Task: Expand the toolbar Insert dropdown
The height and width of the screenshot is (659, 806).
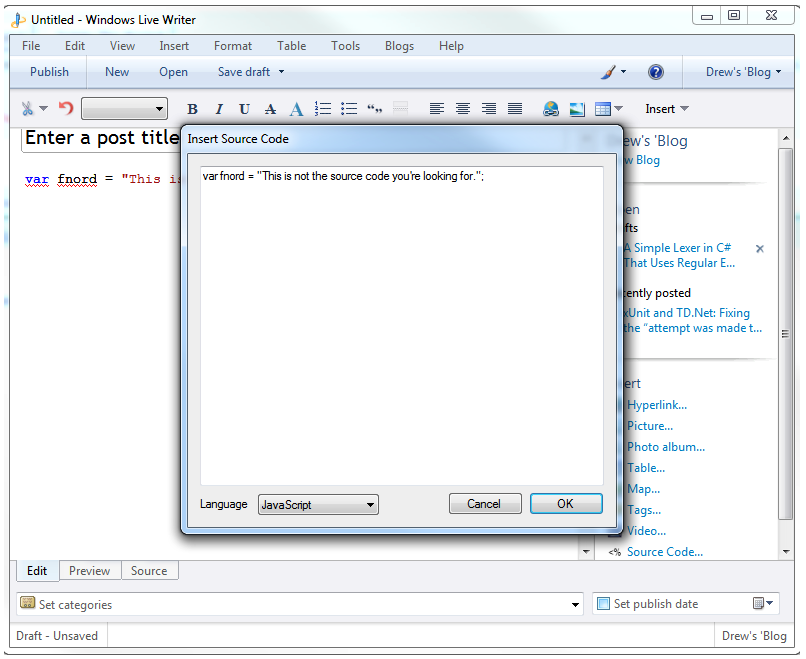Action: [x=667, y=109]
